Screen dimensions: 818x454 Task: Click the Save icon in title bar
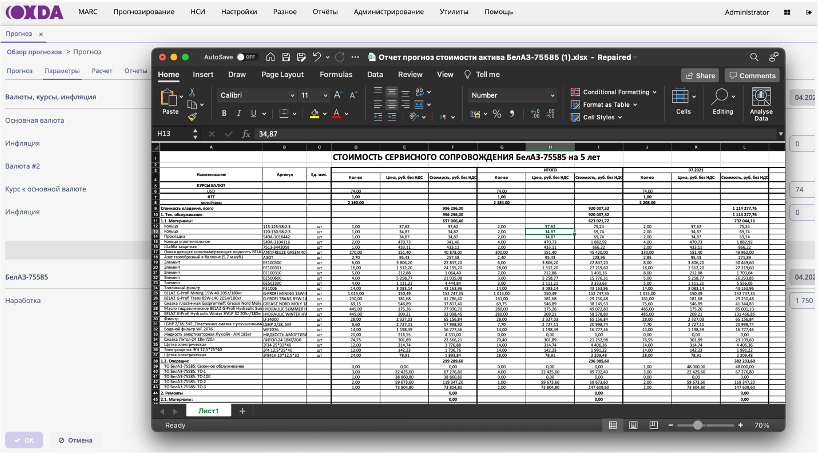click(284, 57)
